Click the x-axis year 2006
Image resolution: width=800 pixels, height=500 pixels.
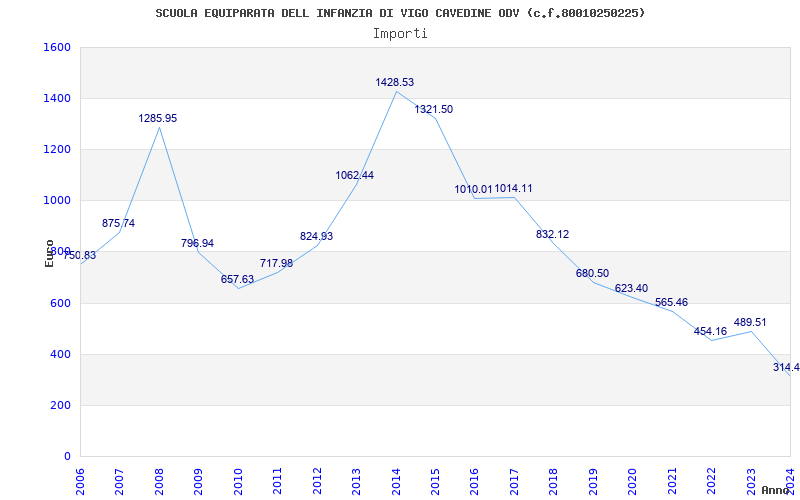coord(80,482)
